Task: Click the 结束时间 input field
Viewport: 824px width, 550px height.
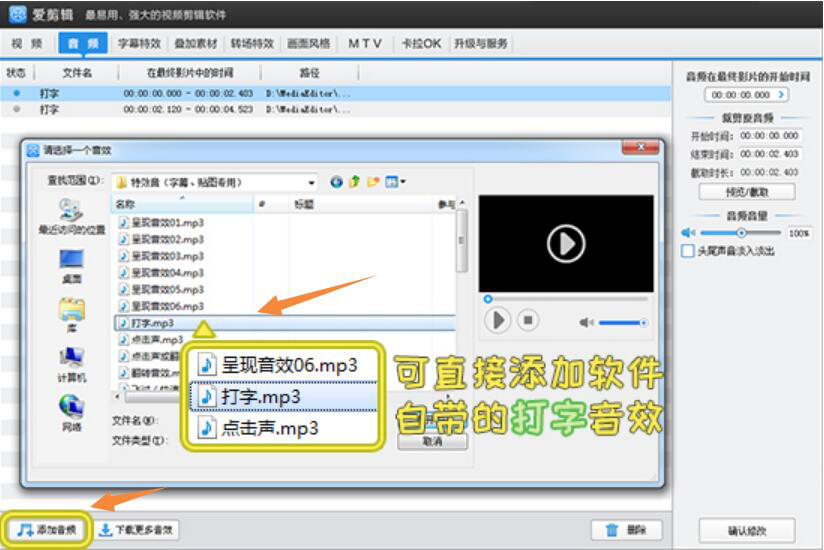Action: coord(770,154)
